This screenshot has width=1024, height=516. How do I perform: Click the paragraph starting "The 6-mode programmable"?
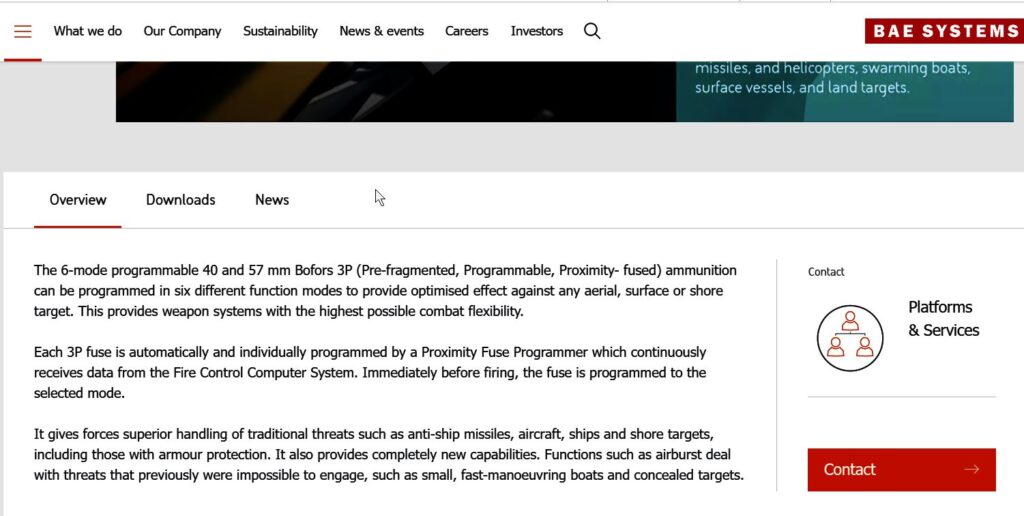385,291
